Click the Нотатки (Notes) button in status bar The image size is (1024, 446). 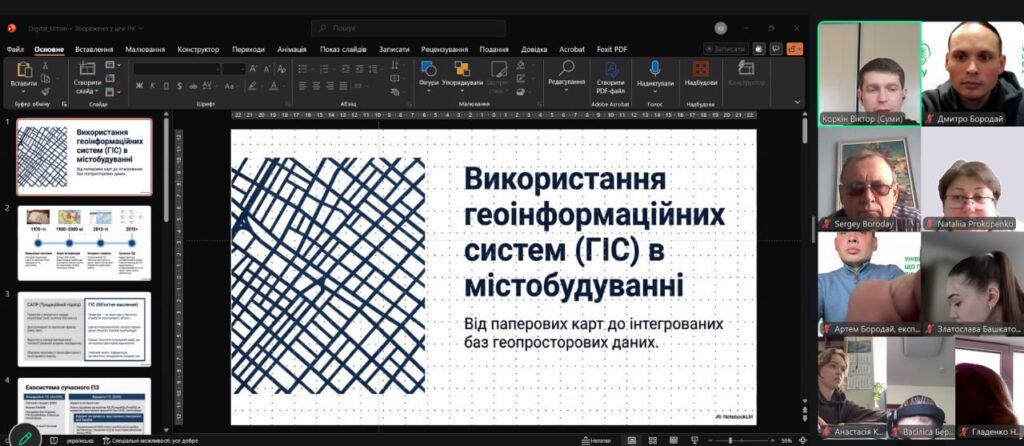[598, 440]
